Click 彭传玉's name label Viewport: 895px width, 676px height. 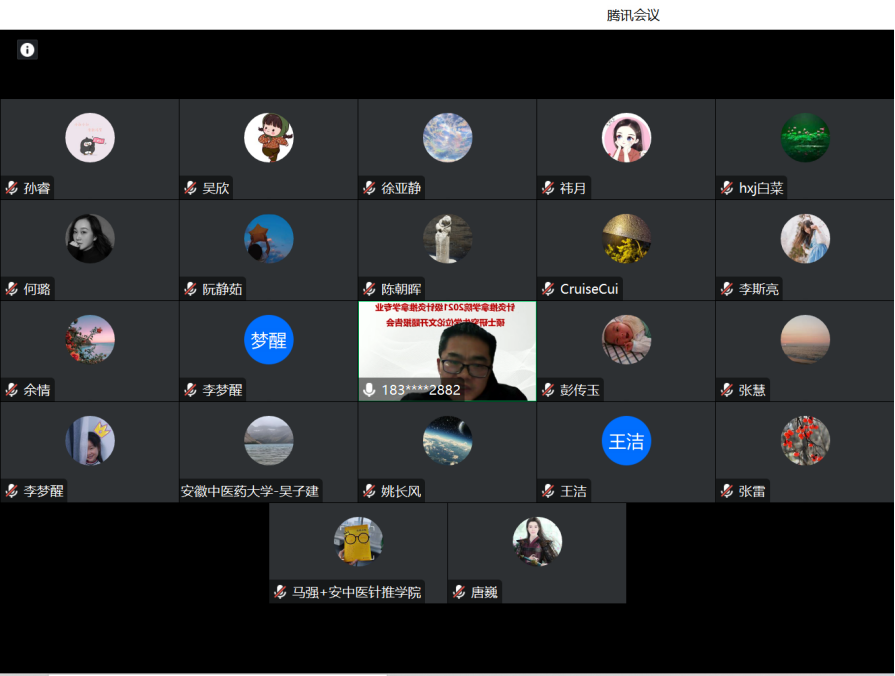click(580, 390)
